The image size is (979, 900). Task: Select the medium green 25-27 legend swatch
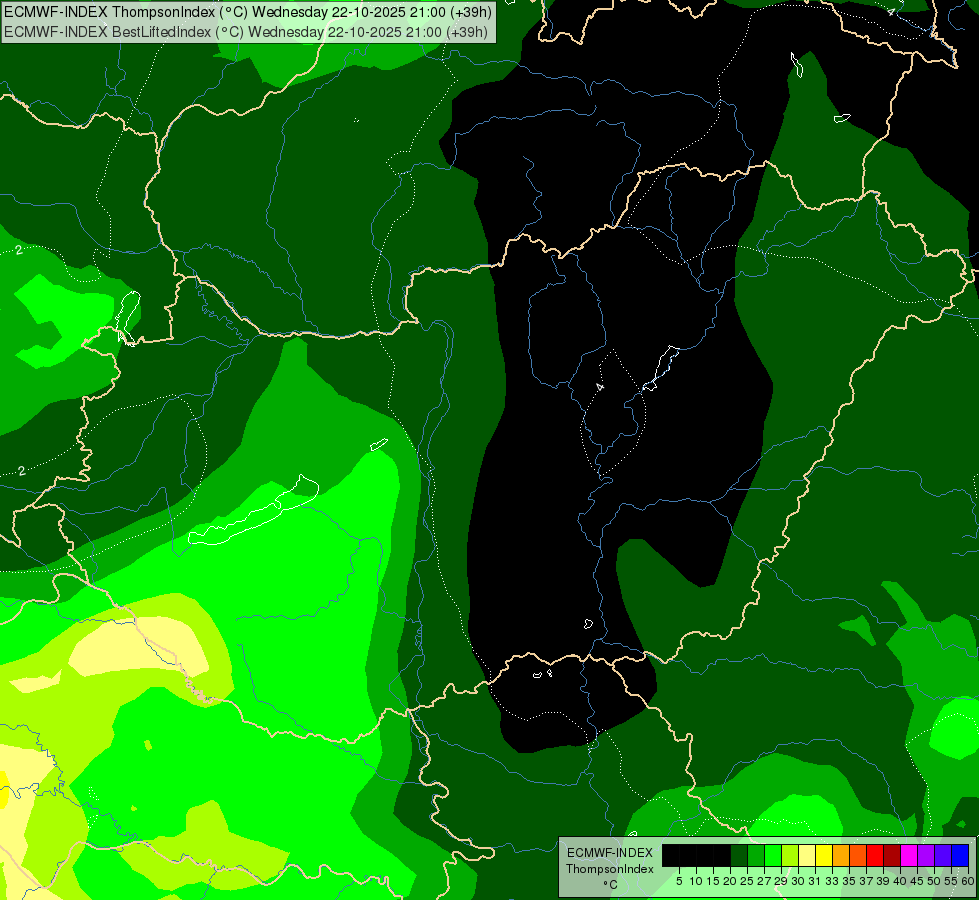click(x=756, y=855)
